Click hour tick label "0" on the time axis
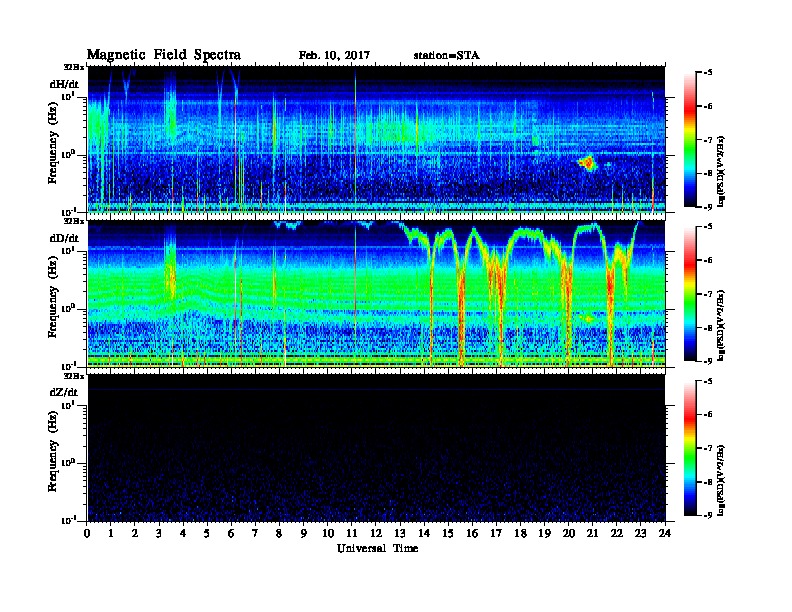Image resolution: width=792 pixels, height=612 pixels. pyautogui.click(x=87, y=534)
